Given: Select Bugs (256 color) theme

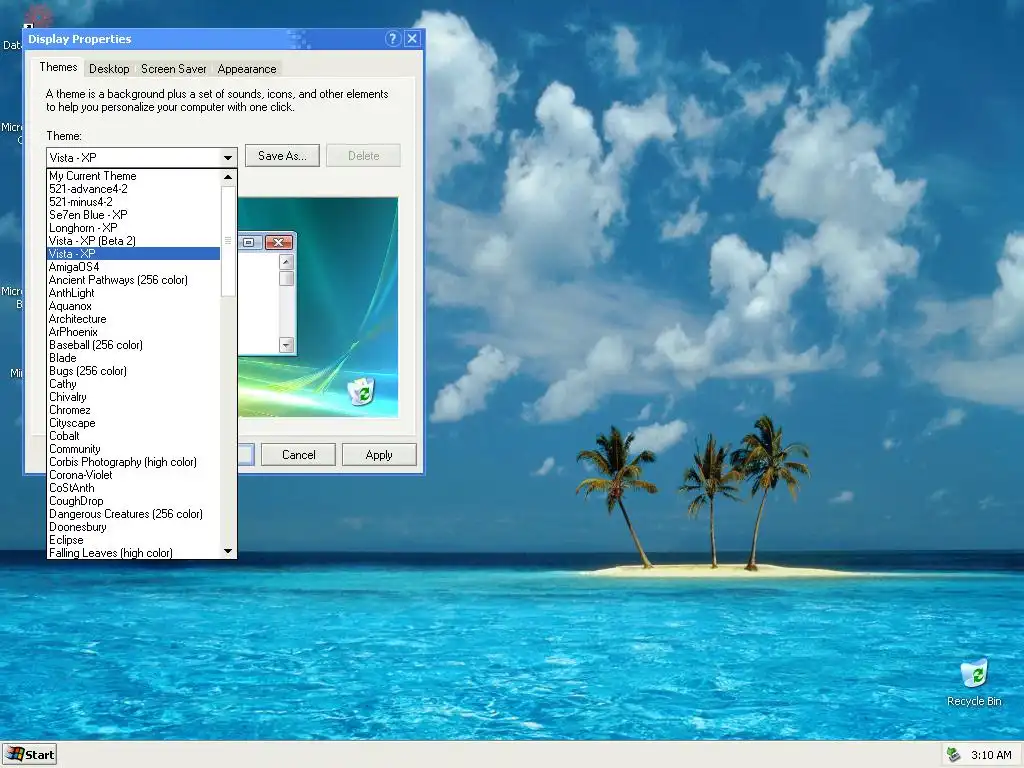Looking at the screenshot, I should click(x=134, y=371).
